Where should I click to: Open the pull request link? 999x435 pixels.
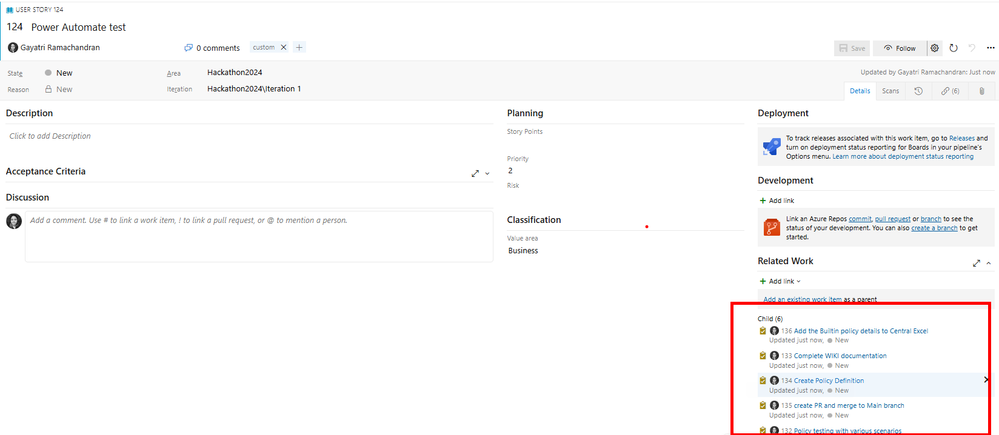coord(892,218)
